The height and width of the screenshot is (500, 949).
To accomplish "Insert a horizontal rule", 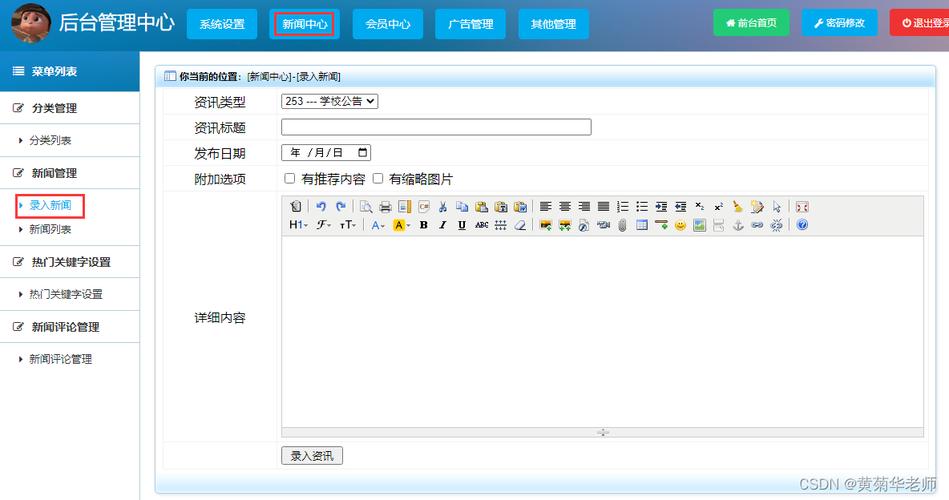I will (x=661, y=225).
